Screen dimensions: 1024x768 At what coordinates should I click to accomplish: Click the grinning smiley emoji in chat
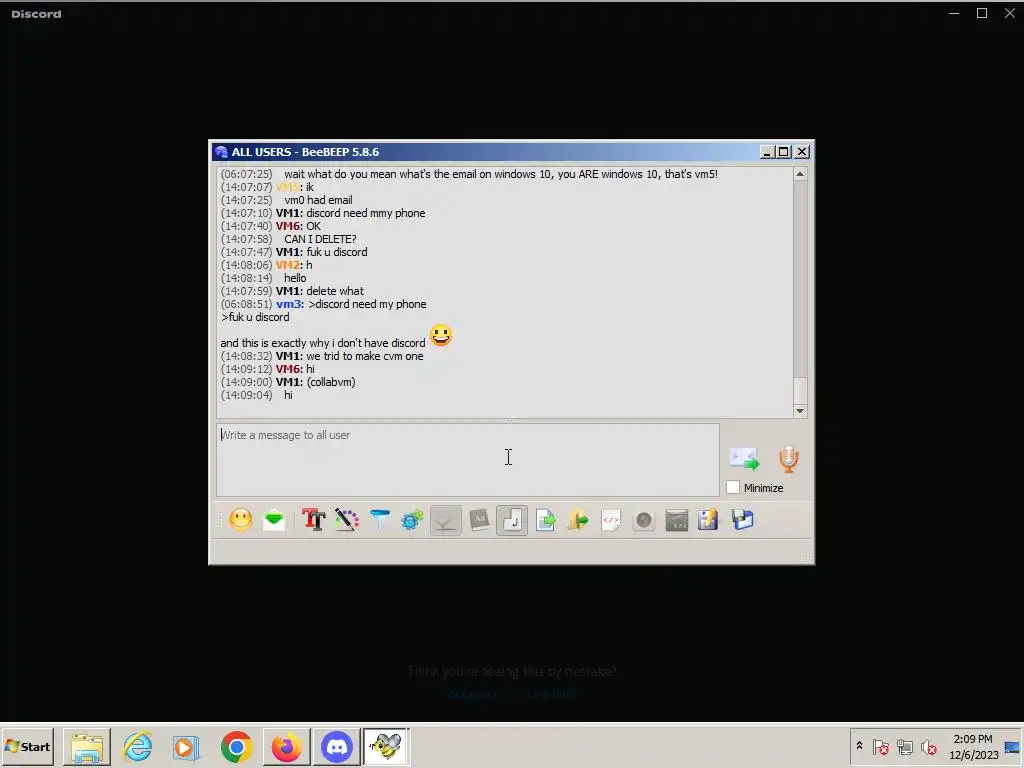[441, 335]
